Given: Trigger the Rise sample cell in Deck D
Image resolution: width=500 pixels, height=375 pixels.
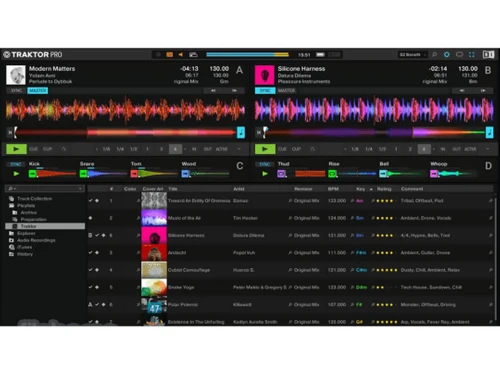Looking at the screenshot, I should coord(332,174).
